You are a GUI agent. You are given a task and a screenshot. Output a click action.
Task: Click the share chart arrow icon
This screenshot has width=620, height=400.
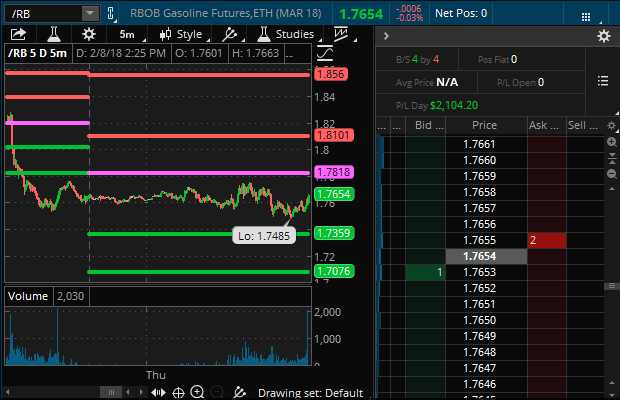pyautogui.click(x=17, y=34)
